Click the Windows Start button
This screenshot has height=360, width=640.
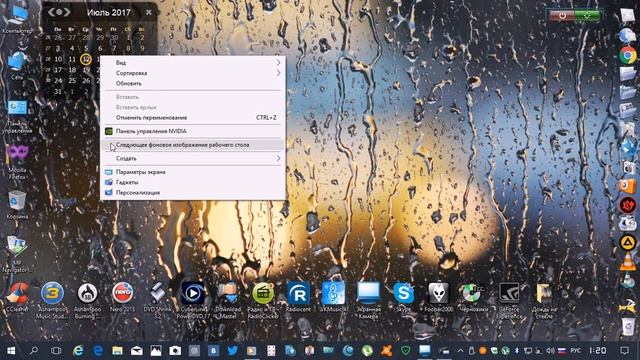pyautogui.click(x=11, y=351)
